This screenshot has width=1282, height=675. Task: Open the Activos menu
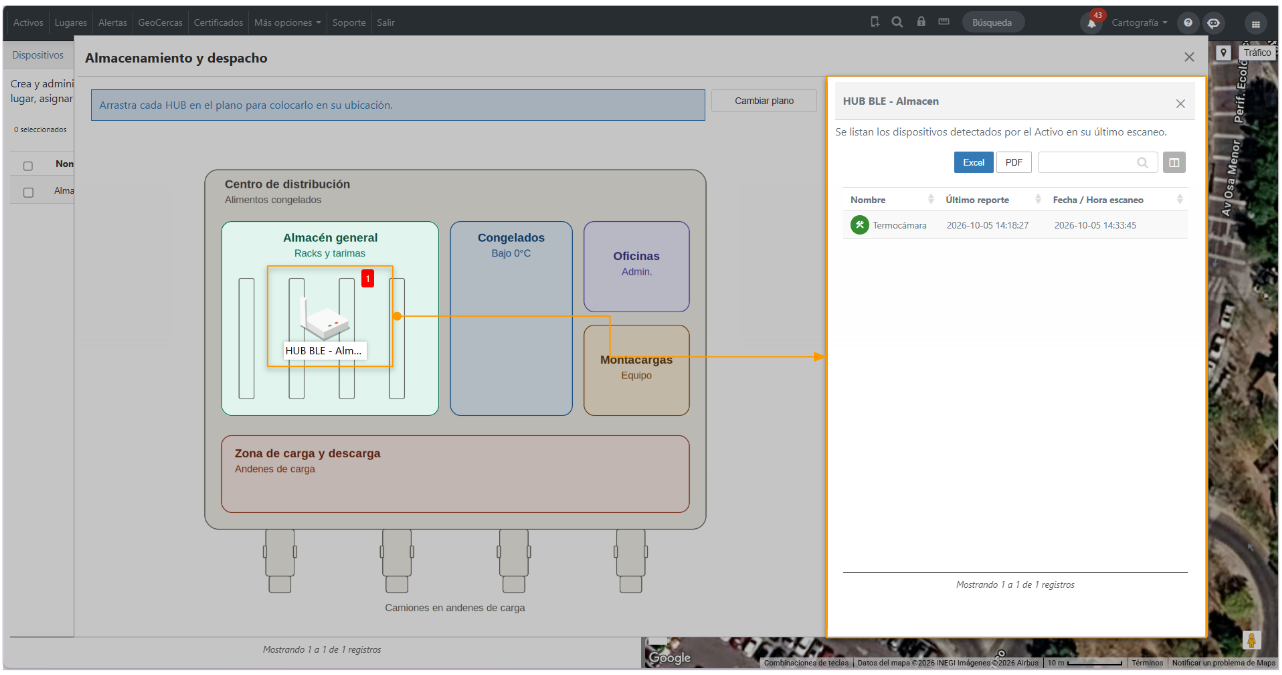[x=28, y=22]
